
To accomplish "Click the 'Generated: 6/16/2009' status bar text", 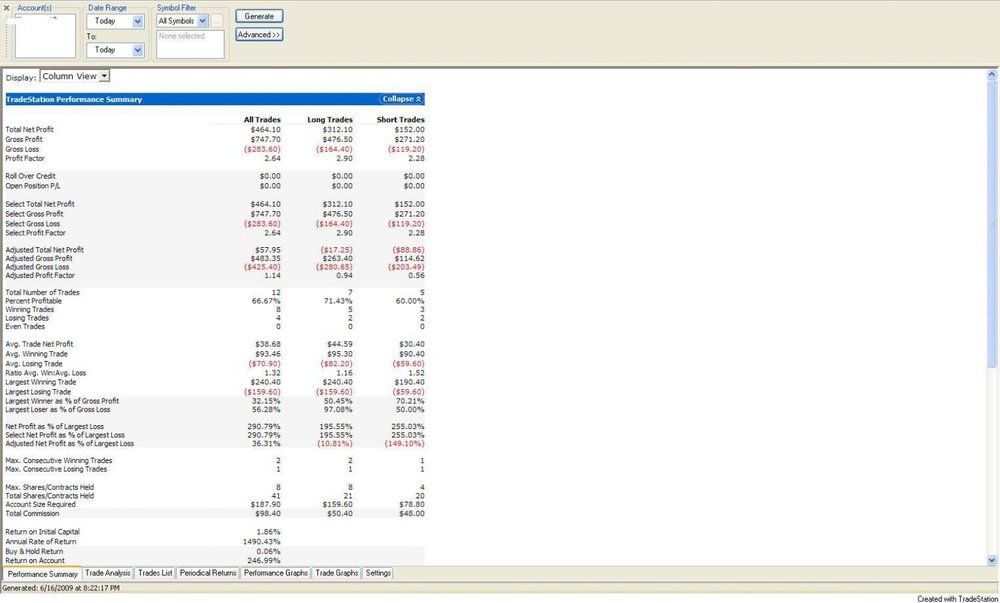I will [61, 588].
